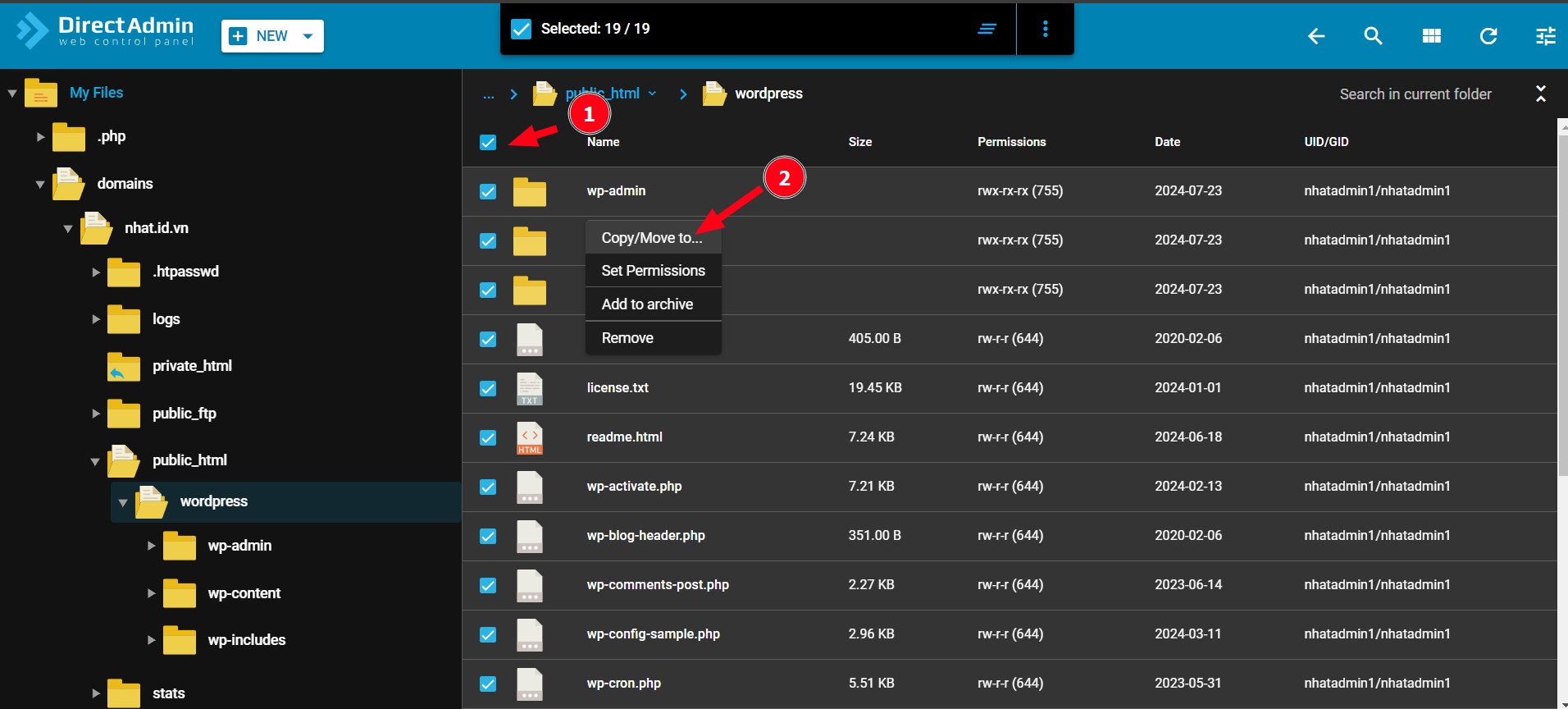The width and height of the screenshot is (1568, 709).
Task: Click the wp-config-sample.php file icon
Action: 530,635
